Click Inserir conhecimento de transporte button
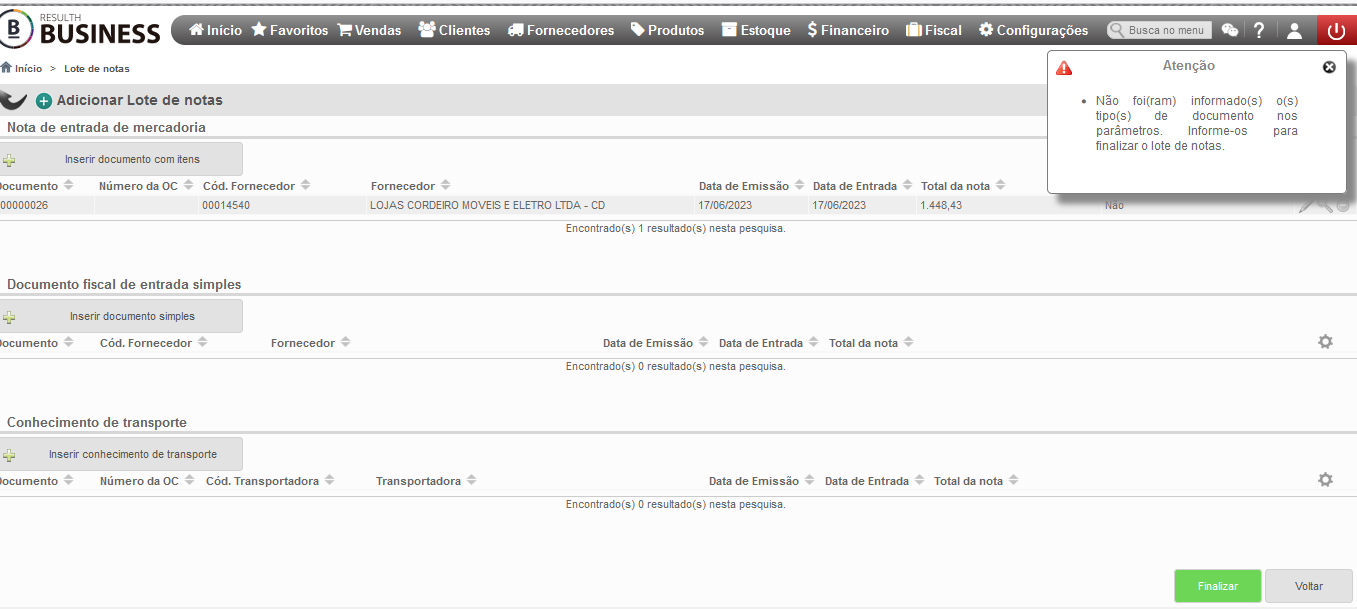Screen dimensions: 1357x609 (121, 454)
